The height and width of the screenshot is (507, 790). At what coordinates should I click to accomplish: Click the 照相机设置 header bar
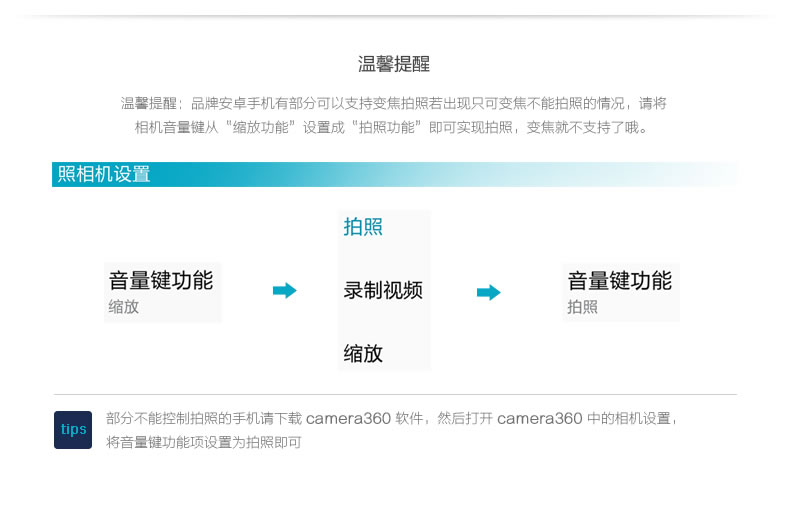394,174
